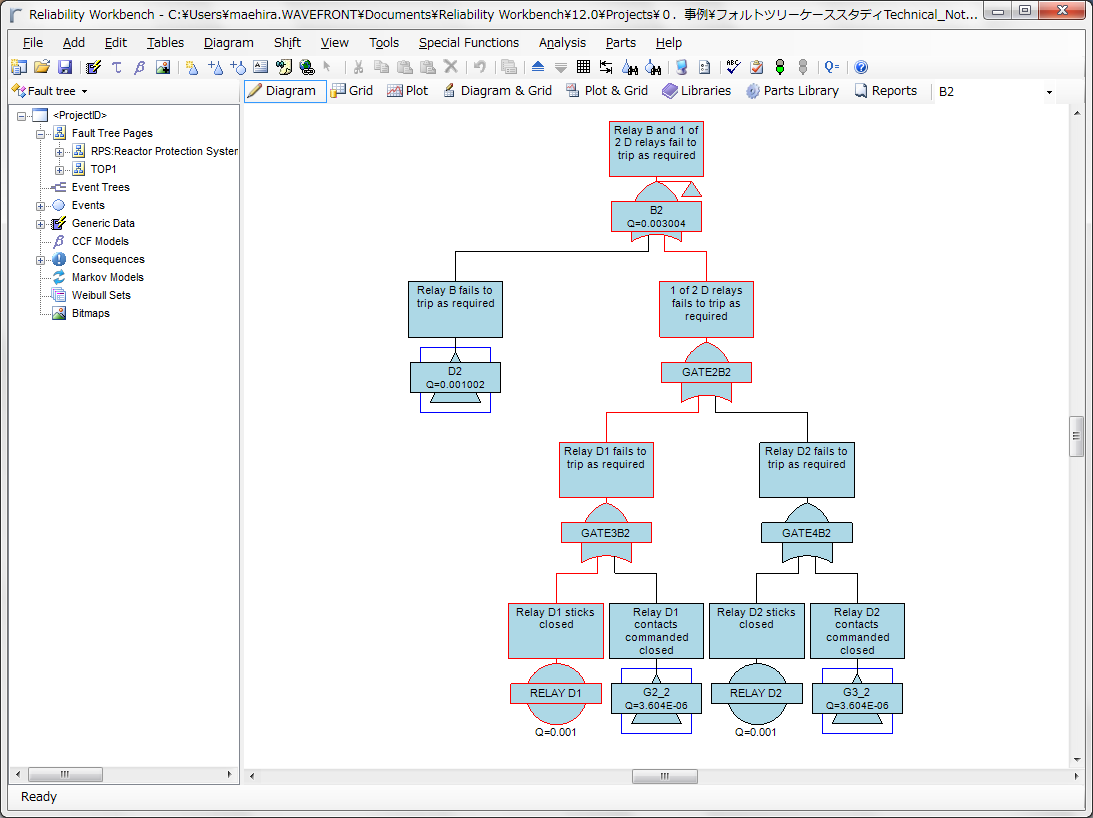Switch to the Plot & Grid tab
Viewport: 1093px width, 818px height.
(607, 91)
